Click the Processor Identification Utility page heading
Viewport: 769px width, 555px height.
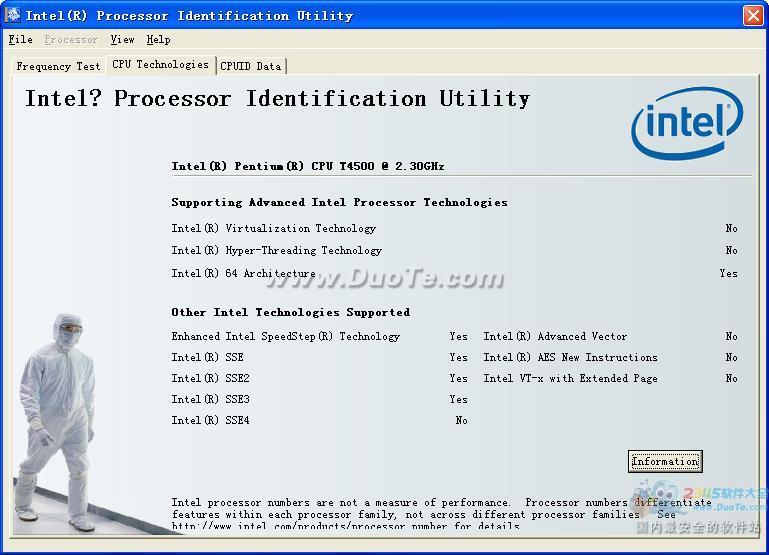click(278, 99)
